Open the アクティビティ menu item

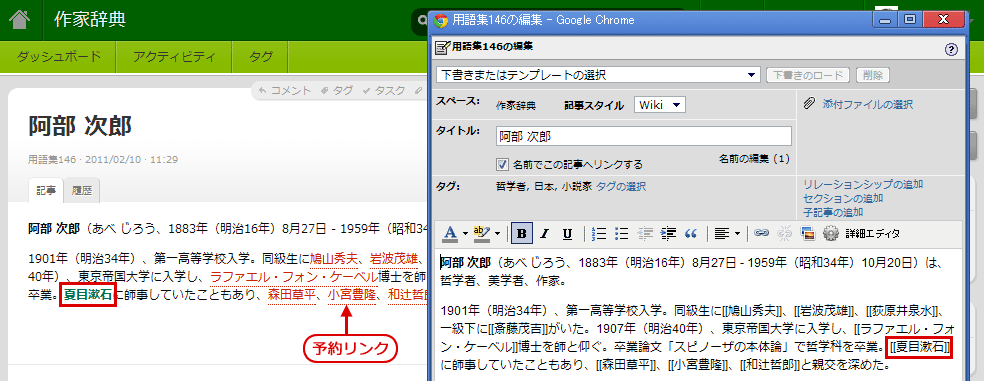click(174, 56)
